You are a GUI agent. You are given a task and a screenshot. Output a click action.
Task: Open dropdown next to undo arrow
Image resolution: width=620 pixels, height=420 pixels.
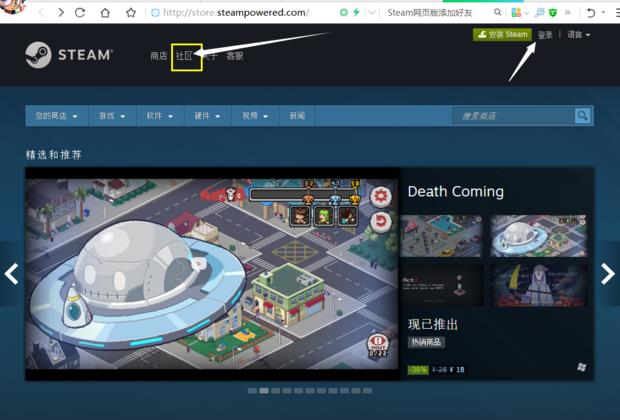pyautogui.click(x=603, y=13)
